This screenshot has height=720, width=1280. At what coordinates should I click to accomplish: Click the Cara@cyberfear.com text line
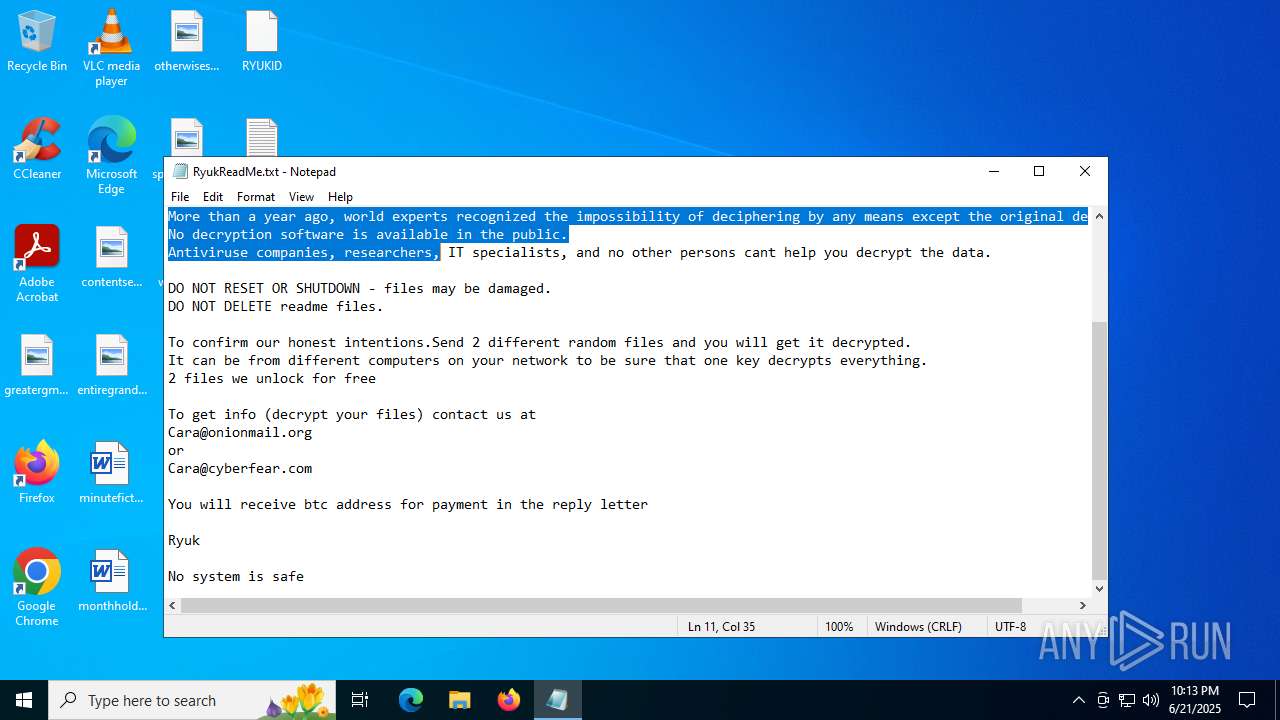[x=240, y=468]
